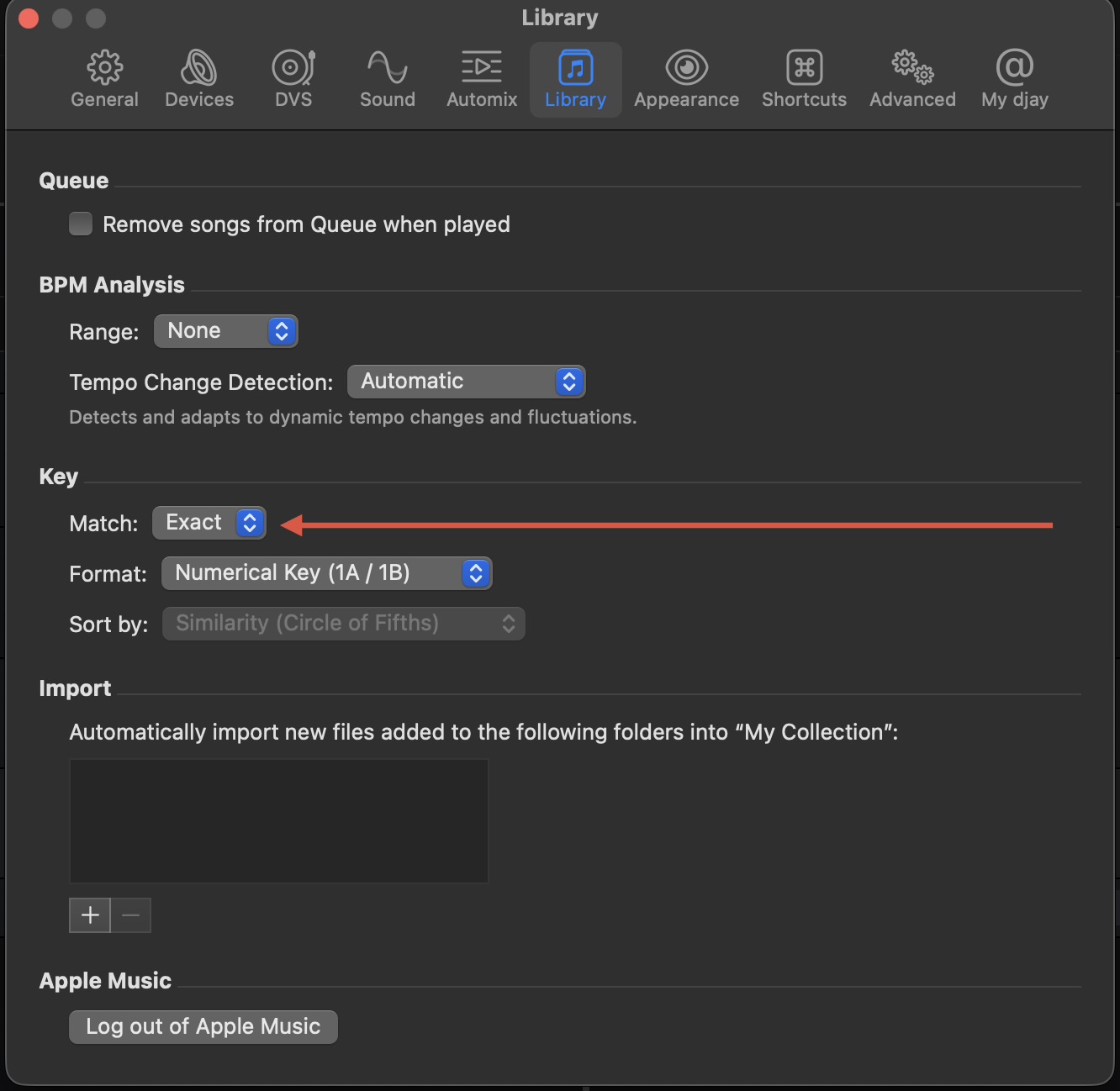Enable Remove songs from Queue when played

pos(81,224)
